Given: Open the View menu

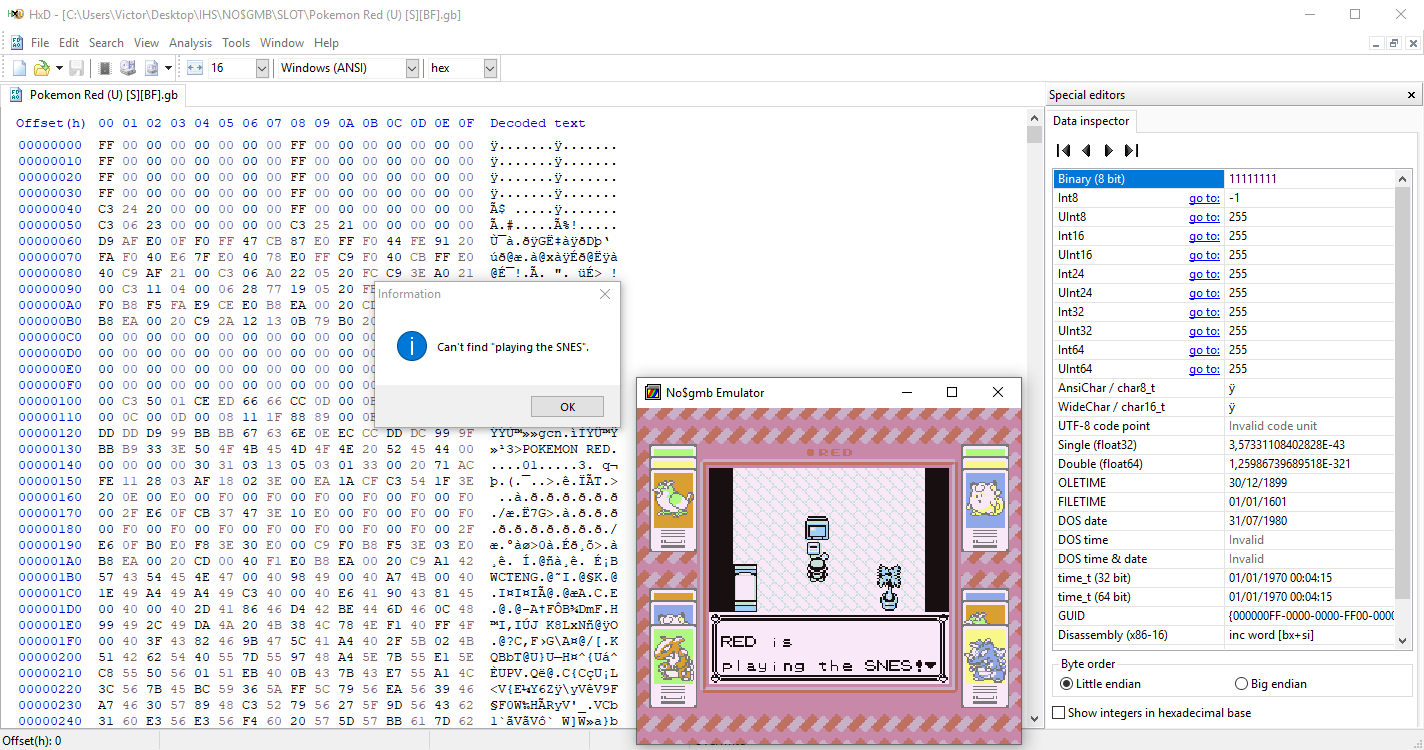Looking at the screenshot, I should (x=146, y=43).
